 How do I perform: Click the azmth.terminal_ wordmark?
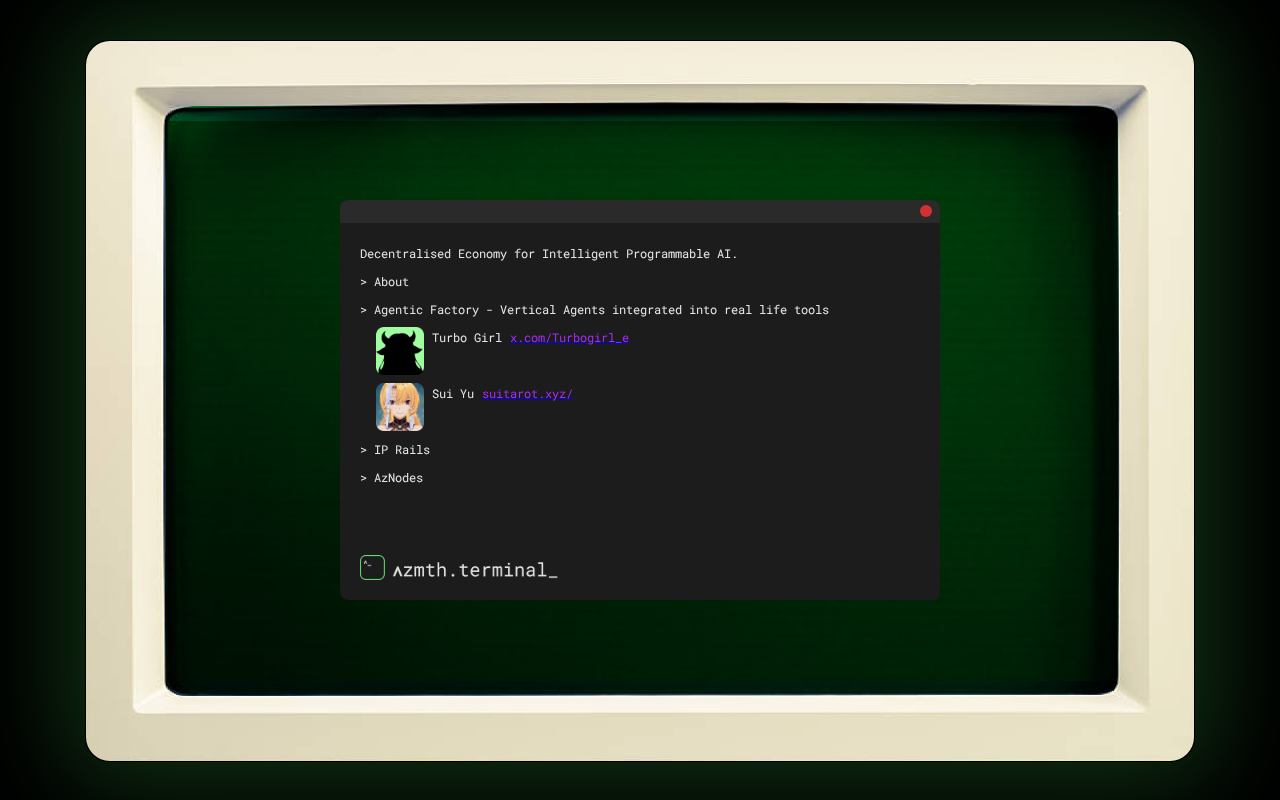pyautogui.click(x=475, y=570)
